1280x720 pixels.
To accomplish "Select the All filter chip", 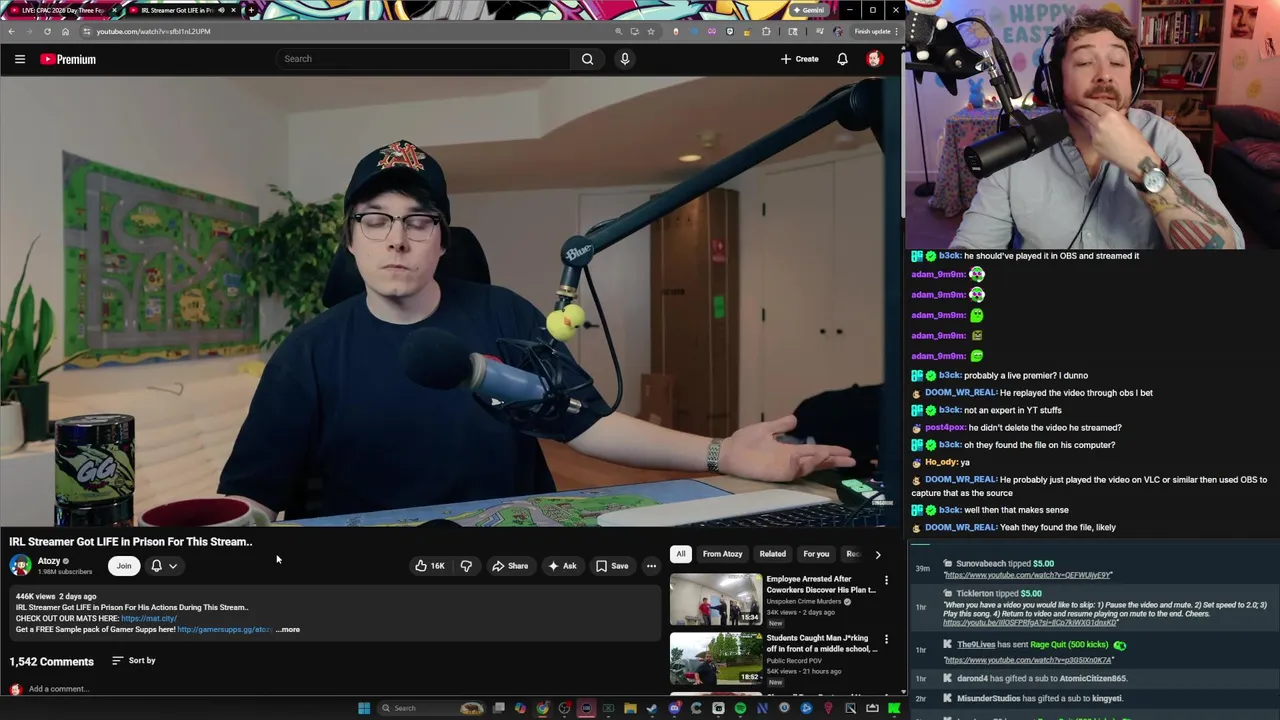I will tap(681, 554).
